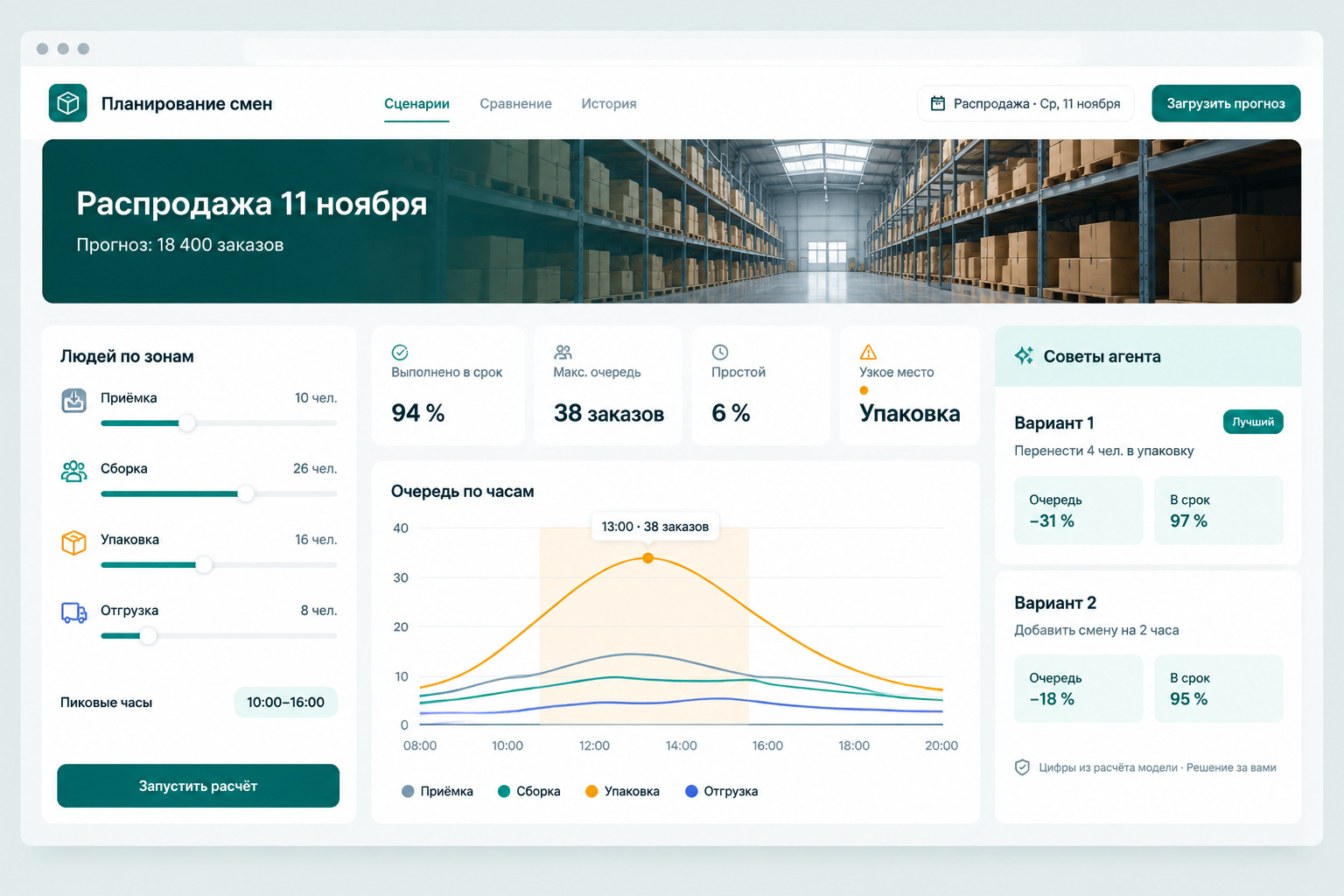Click the Сборка zone people icon
1344x896 pixels.
(74, 471)
